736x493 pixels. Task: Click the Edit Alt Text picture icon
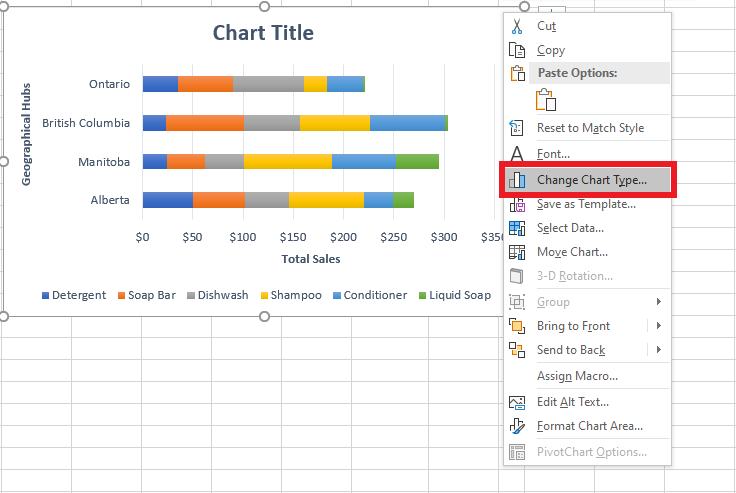click(517, 402)
